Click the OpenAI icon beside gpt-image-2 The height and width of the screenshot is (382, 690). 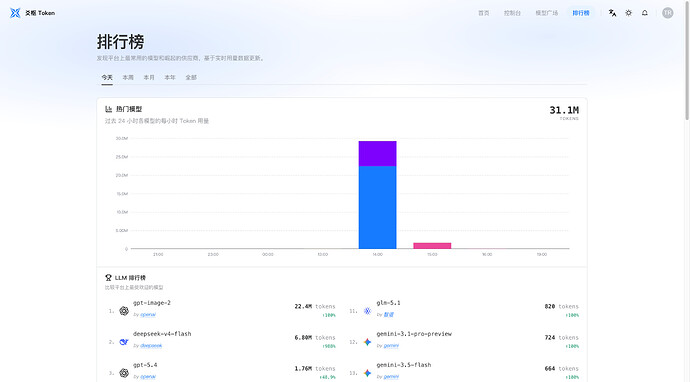pyautogui.click(x=124, y=311)
